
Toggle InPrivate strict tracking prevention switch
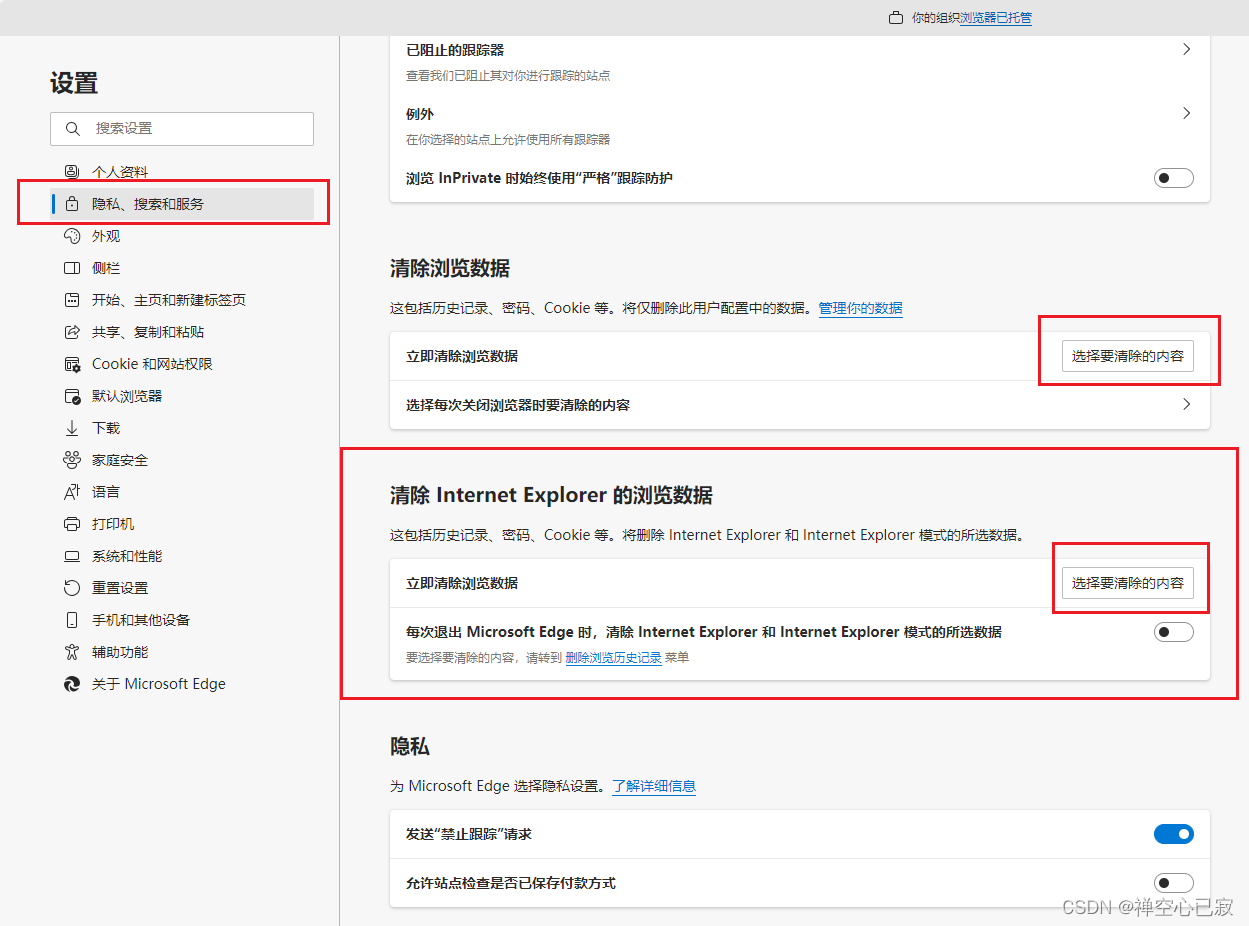(x=1174, y=178)
